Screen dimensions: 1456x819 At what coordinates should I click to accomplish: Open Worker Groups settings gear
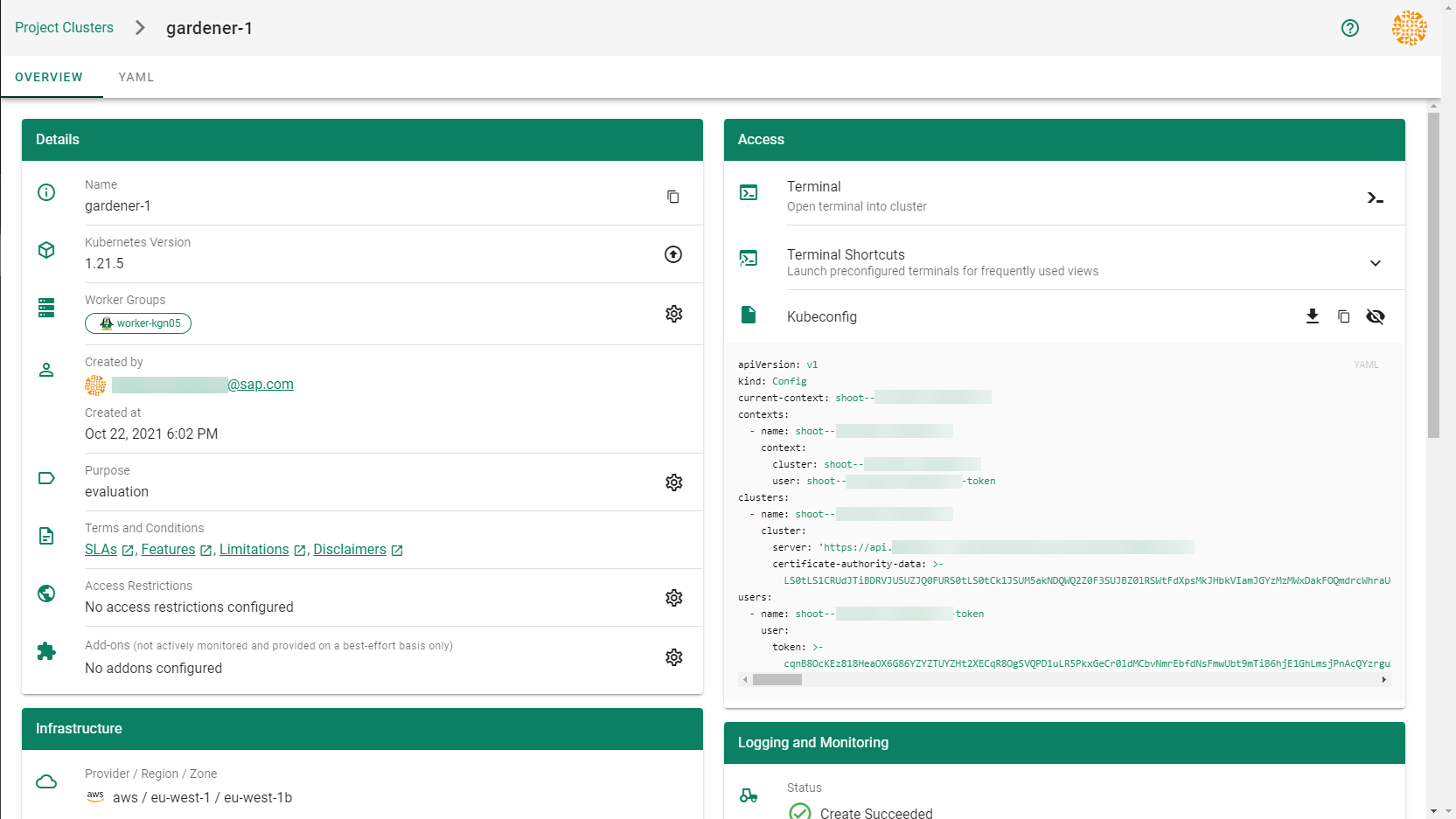[x=673, y=314]
